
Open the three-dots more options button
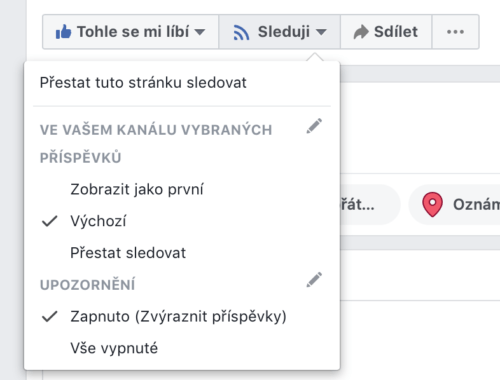[x=455, y=32]
